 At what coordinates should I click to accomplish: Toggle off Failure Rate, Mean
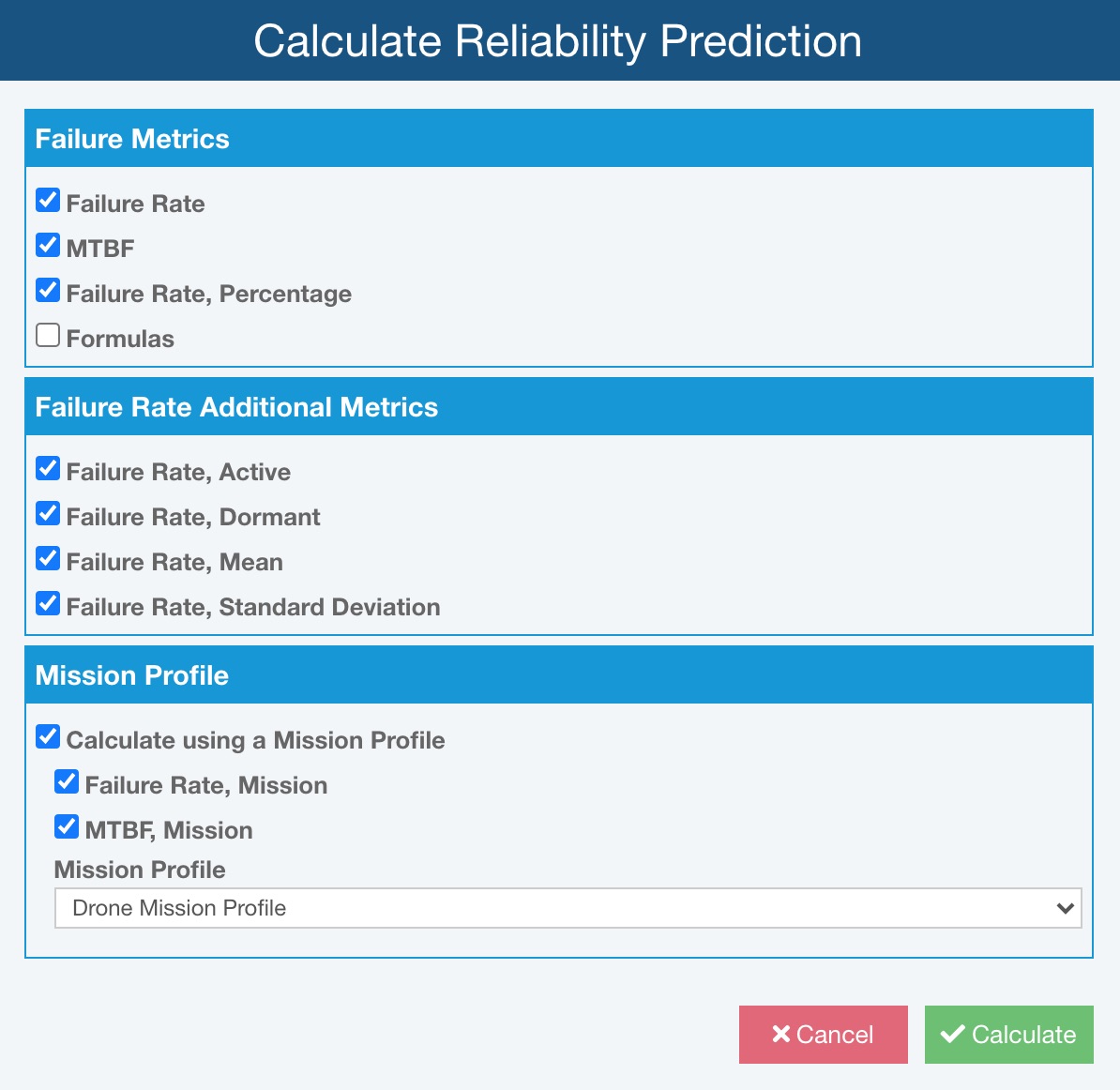pyautogui.click(x=47, y=557)
